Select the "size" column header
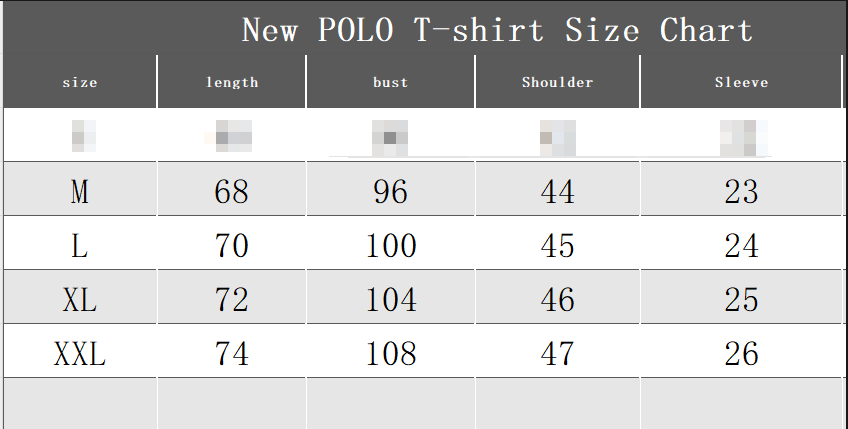This screenshot has height=429, width=848. 80,83
